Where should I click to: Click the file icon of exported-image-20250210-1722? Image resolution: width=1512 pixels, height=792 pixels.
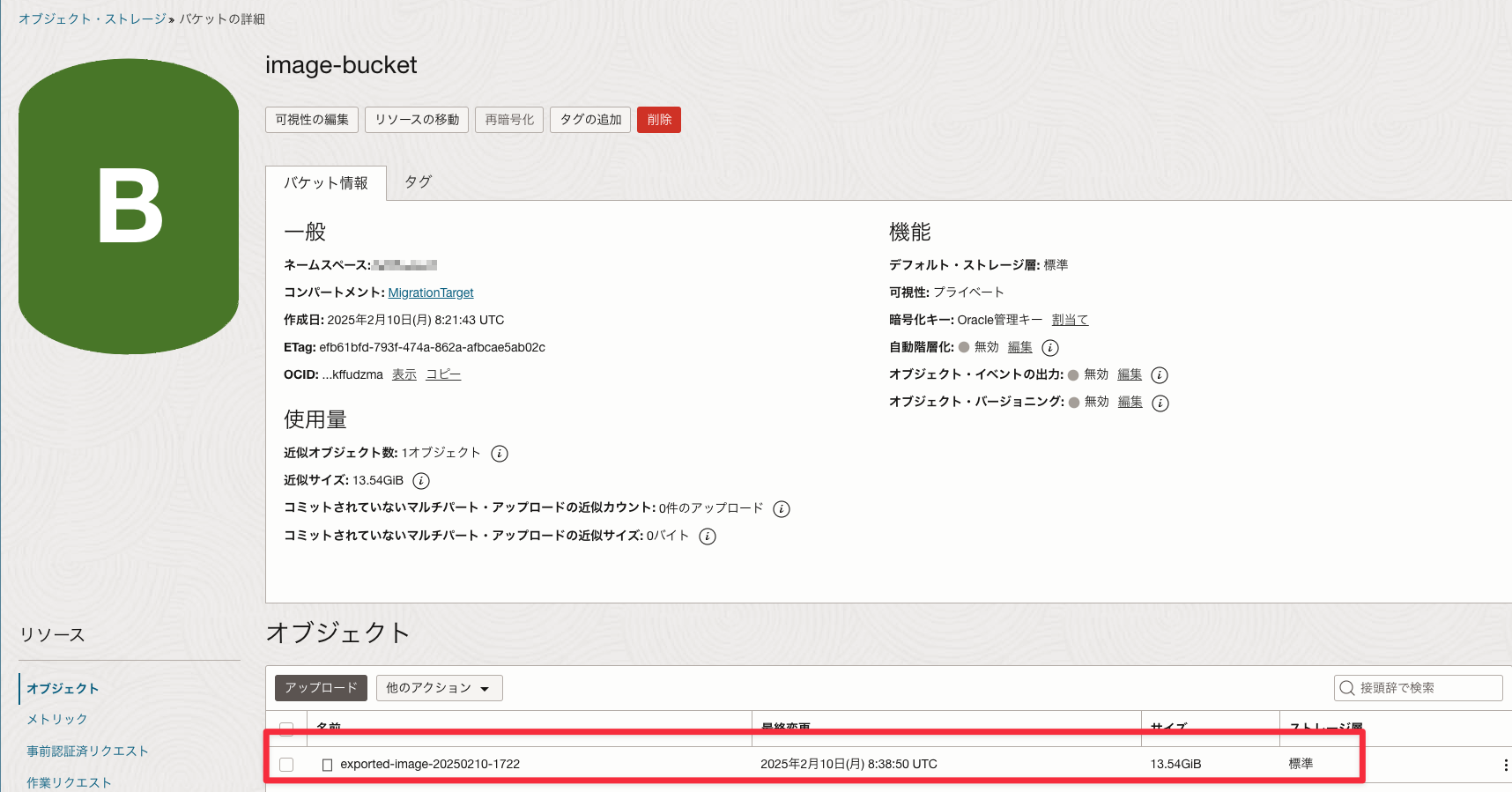coord(328,765)
